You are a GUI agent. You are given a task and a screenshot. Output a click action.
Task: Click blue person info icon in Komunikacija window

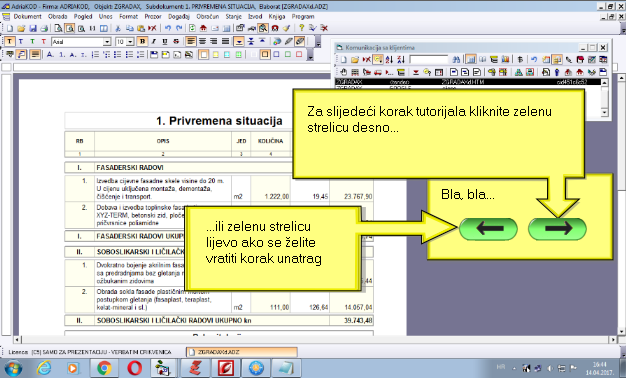pyautogui.click(x=557, y=72)
